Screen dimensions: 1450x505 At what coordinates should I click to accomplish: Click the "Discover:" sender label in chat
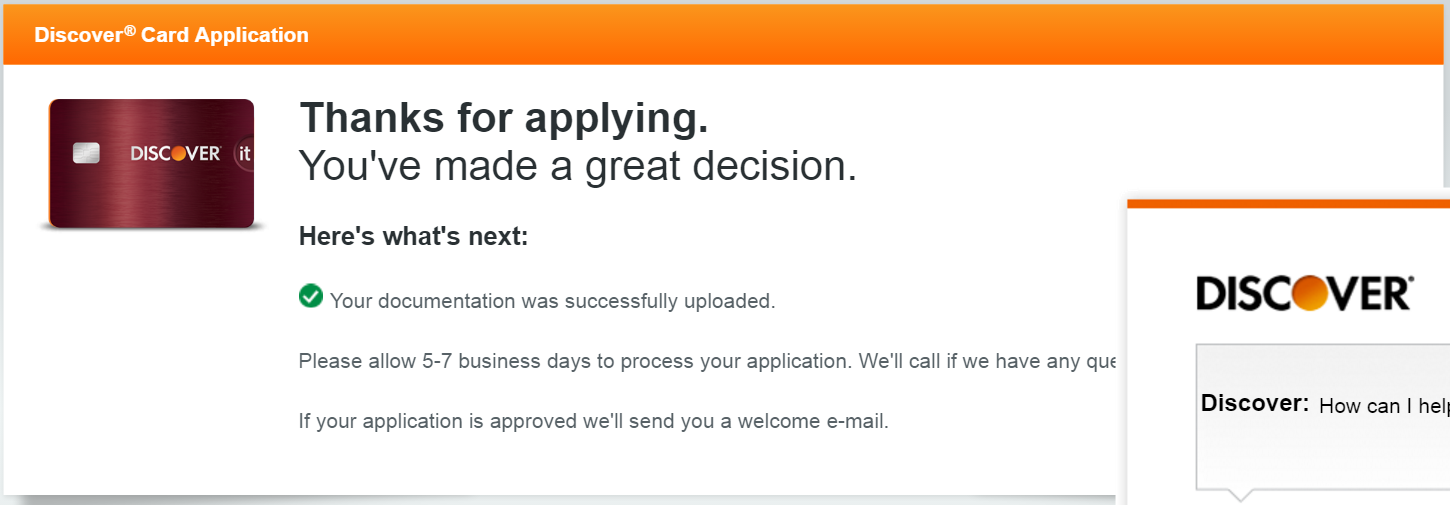(1254, 404)
